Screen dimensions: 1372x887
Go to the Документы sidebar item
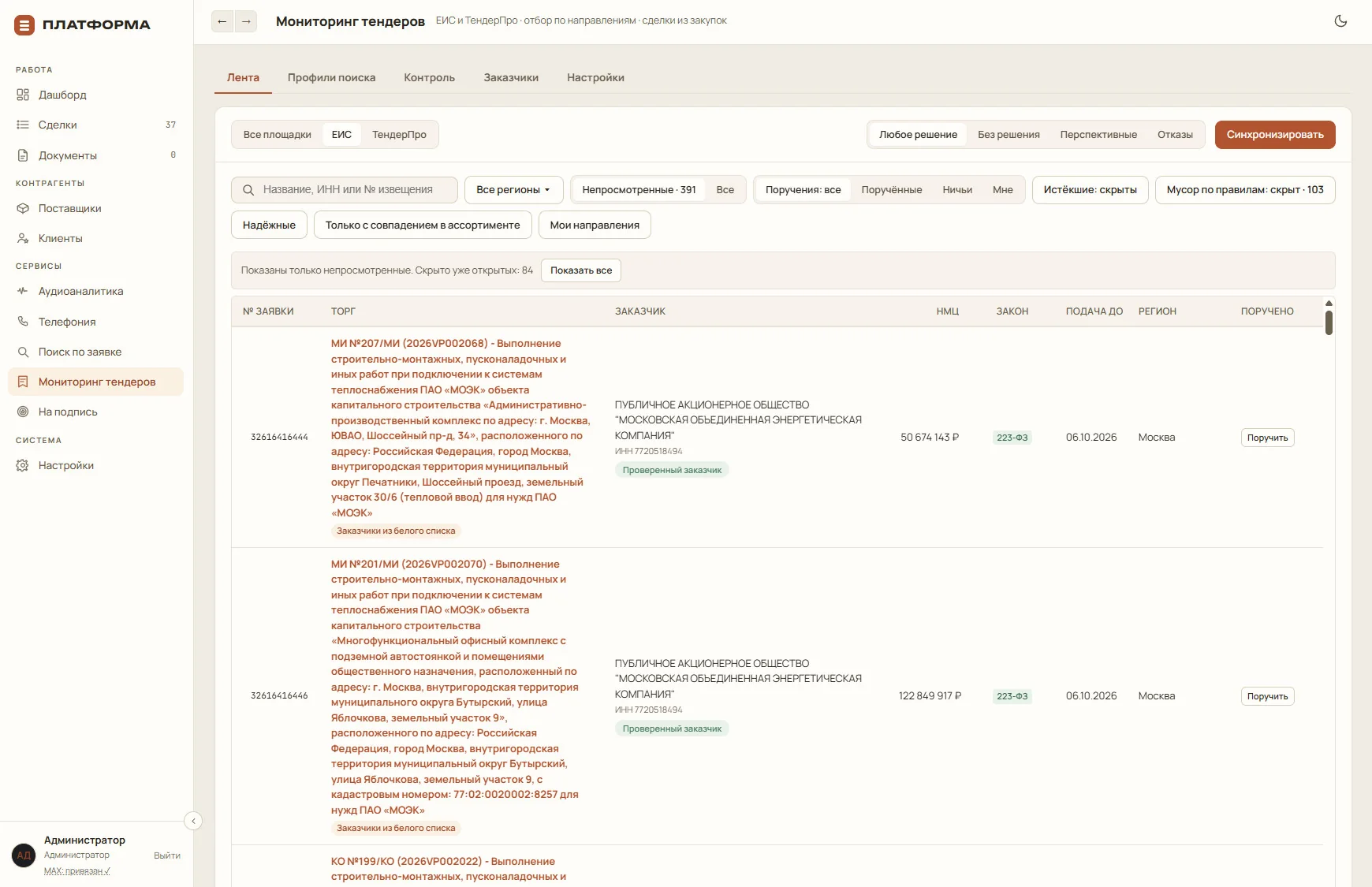point(96,155)
